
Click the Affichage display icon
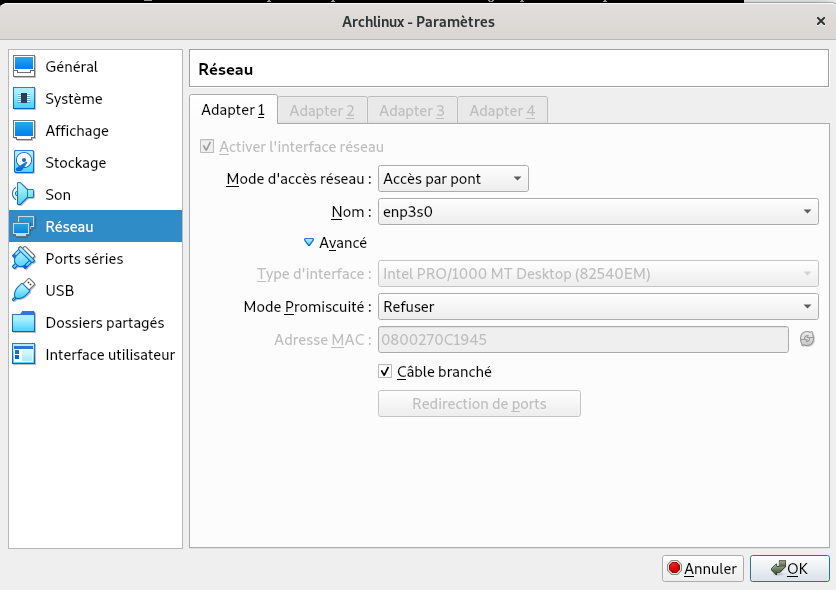[x=24, y=131]
